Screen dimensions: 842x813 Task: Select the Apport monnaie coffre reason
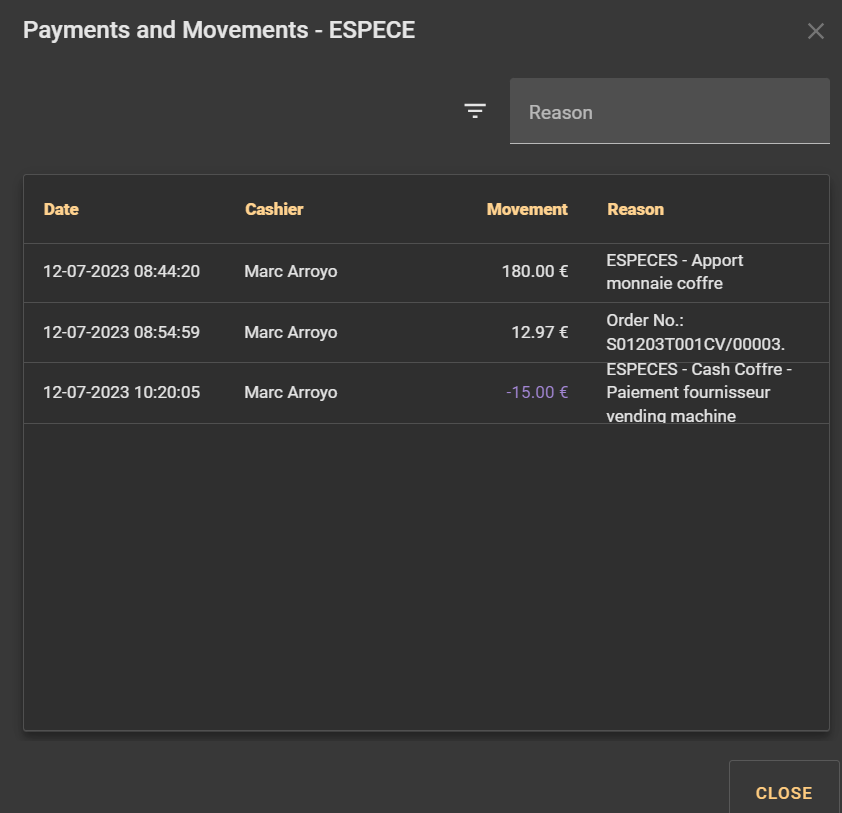click(675, 272)
